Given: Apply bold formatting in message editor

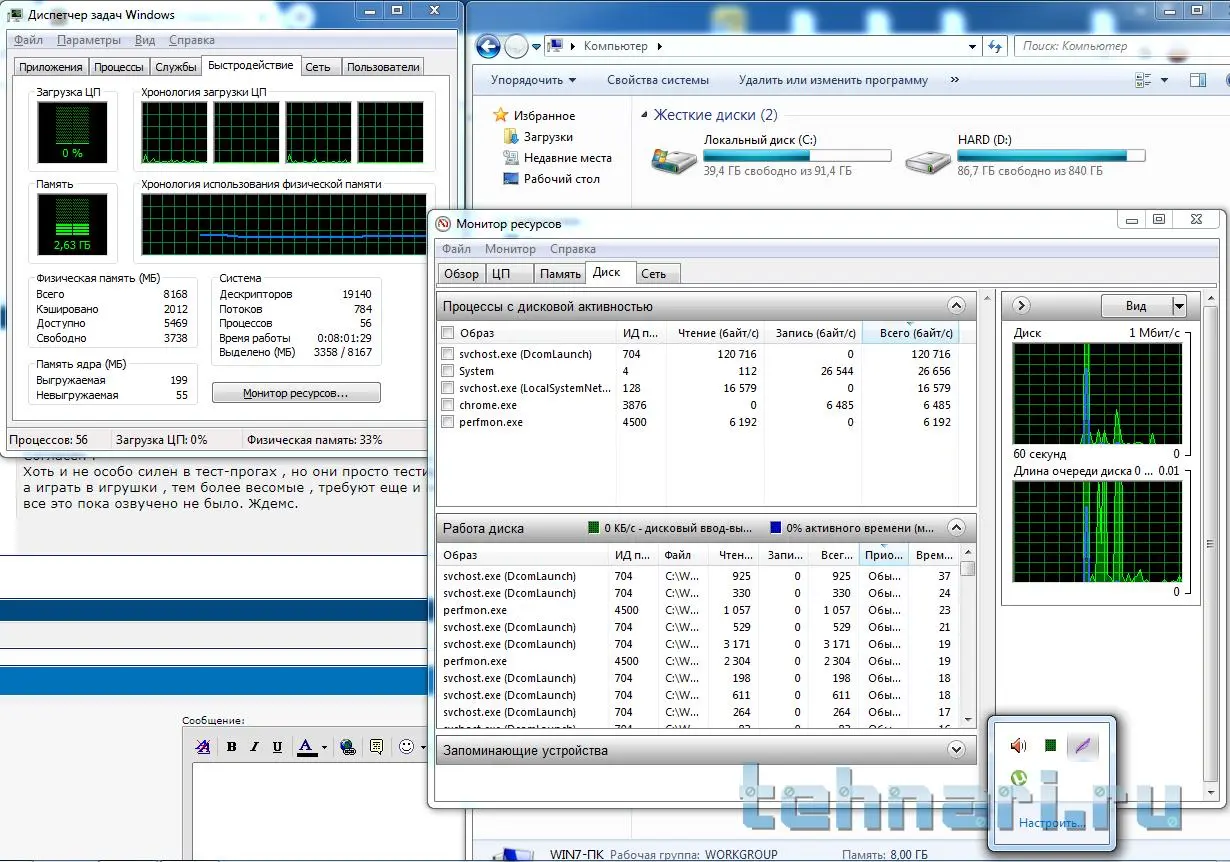Looking at the screenshot, I should 231,747.
